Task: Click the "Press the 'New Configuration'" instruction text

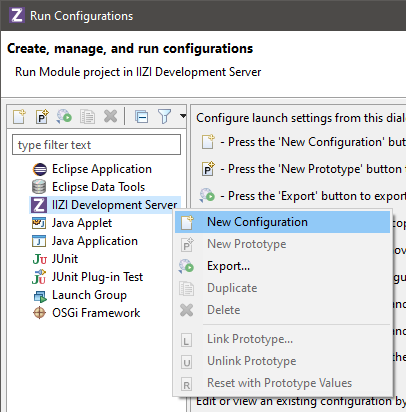Action: click(x=307, y=142)
